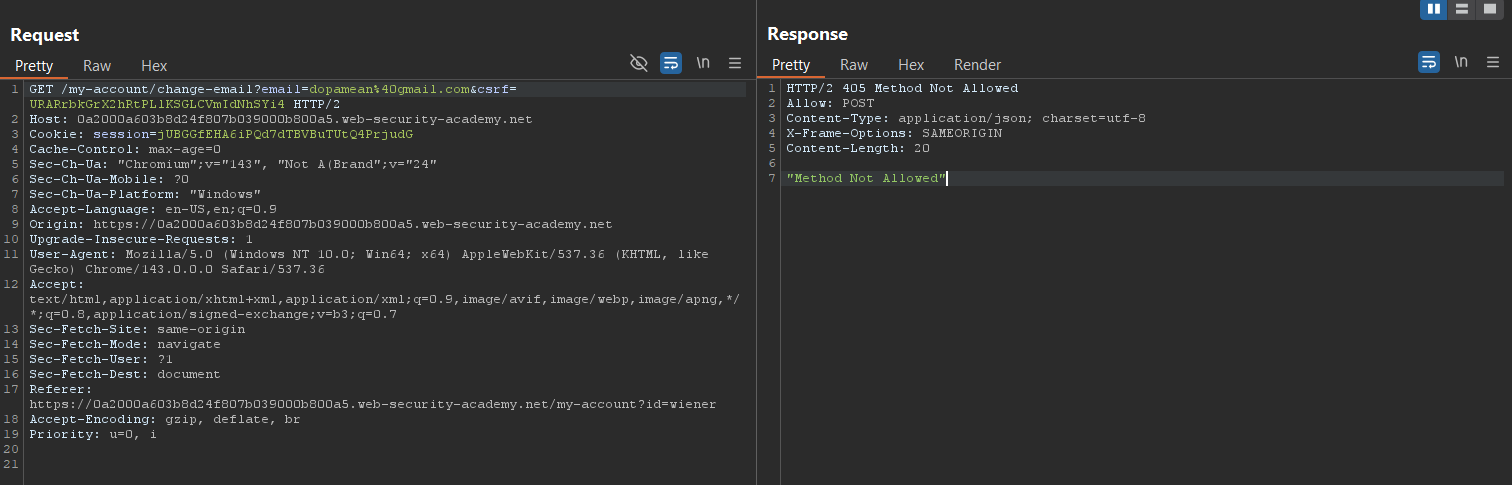Select side-by-side split layout icon
Viewport: 1512px width, 485px height.
(1435, 9)
